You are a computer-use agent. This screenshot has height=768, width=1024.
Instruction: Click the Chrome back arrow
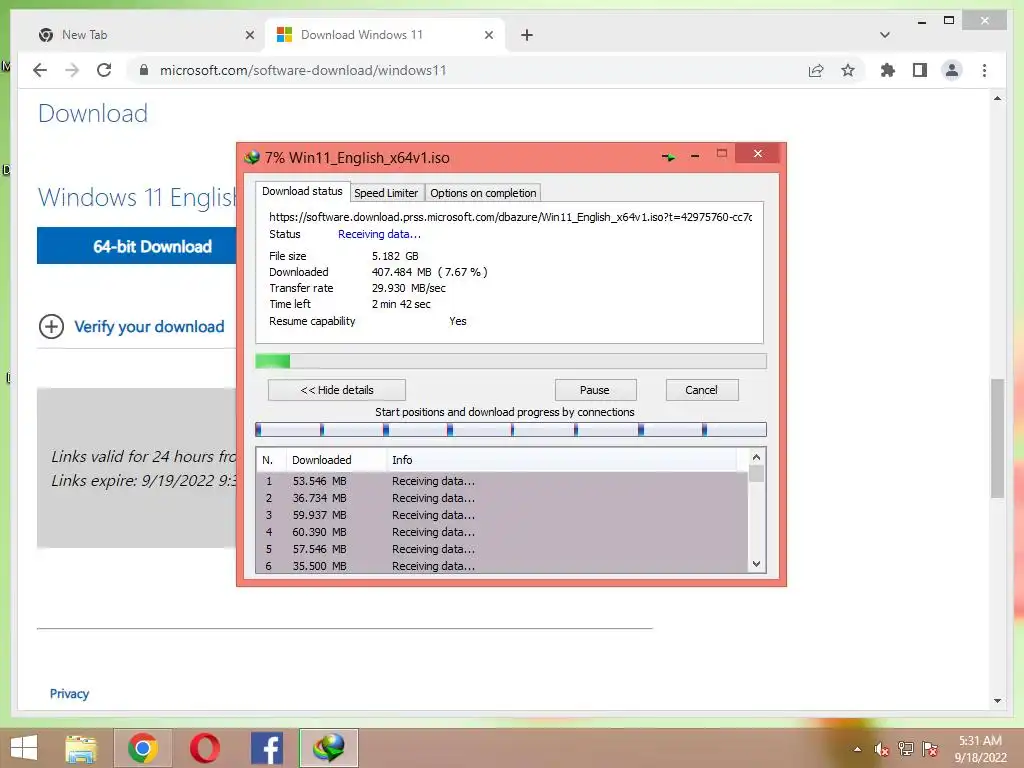(40, 71)
